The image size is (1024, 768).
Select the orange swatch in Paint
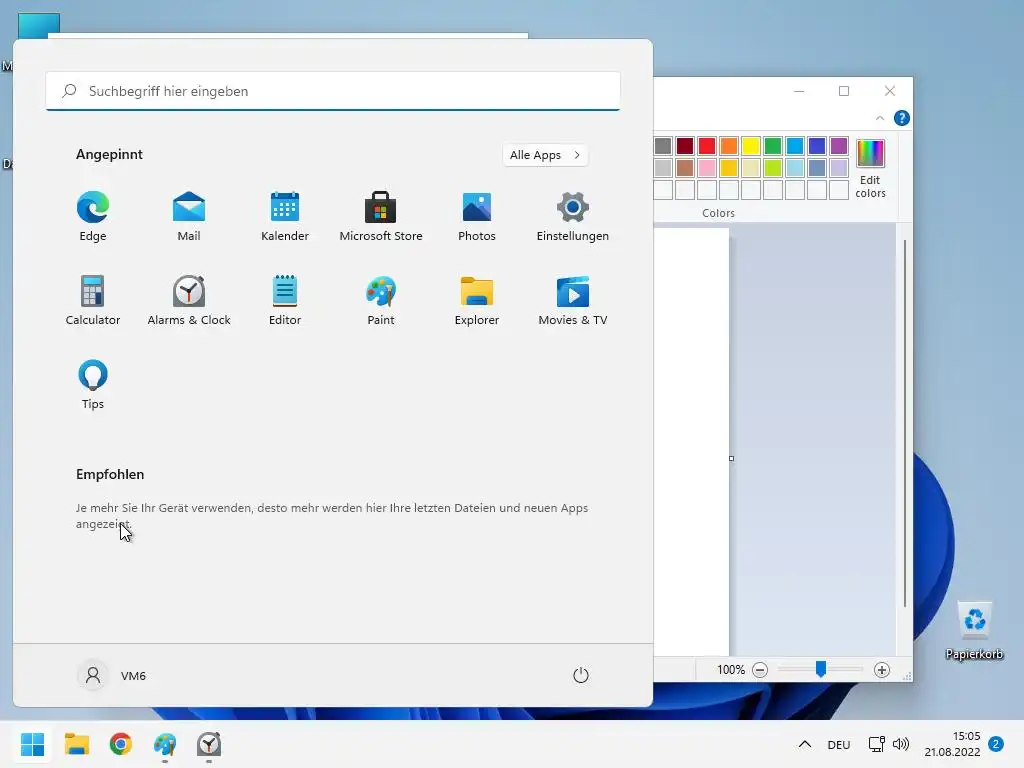tap(729, 146)
